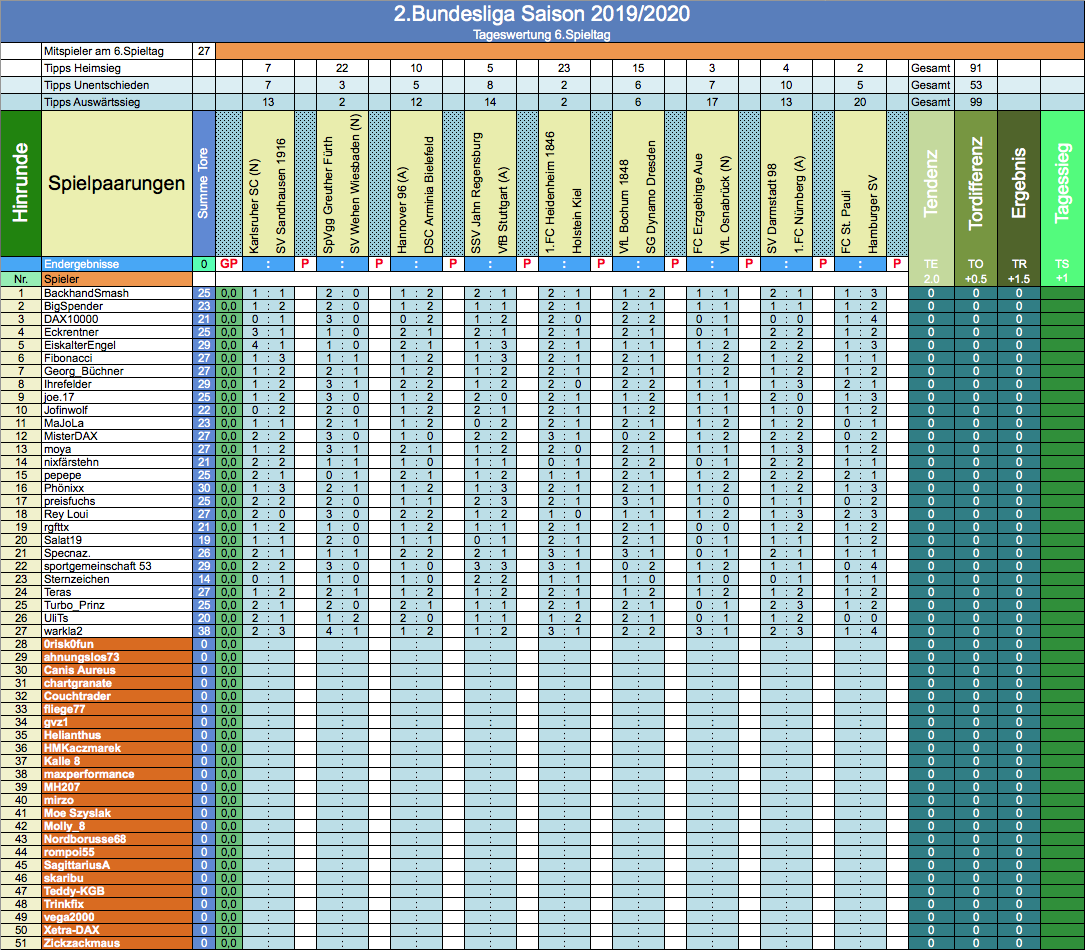Select the 'Tageswertung 6.Spieltag' subtitle
The width and height of the screenshot is (1085, 950).
(x=541, y=35)
